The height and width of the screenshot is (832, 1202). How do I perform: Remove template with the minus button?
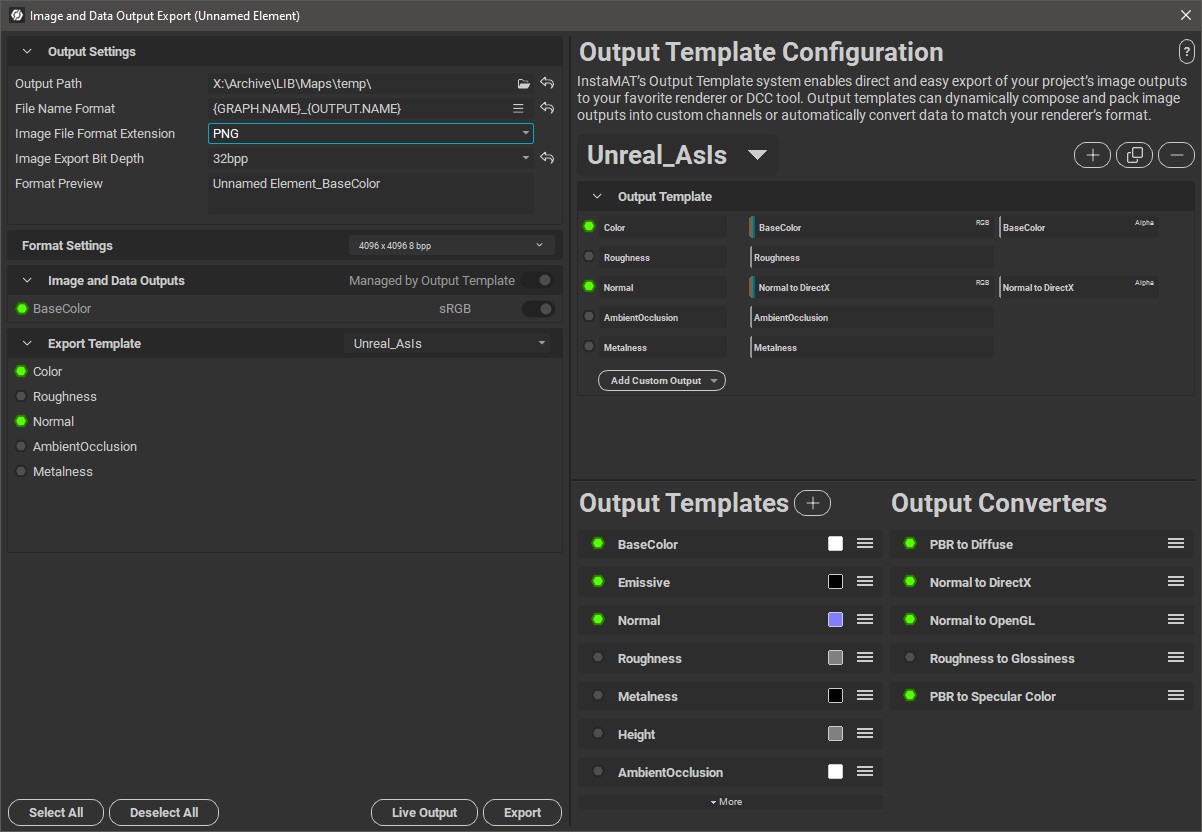[1176, 155]
